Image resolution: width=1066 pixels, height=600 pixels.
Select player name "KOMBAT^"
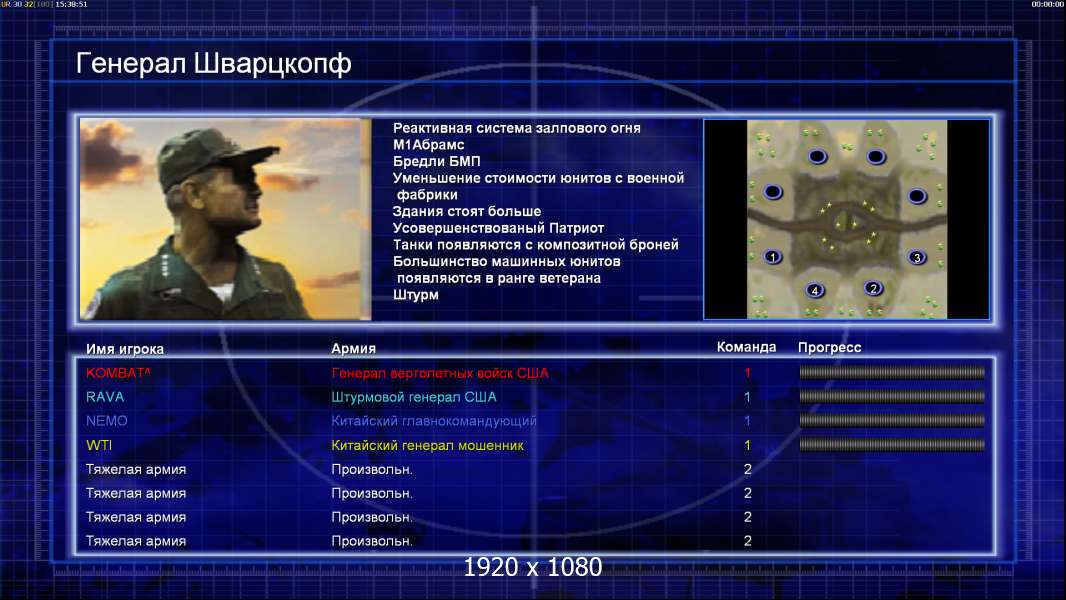click(x=118, y=372)
